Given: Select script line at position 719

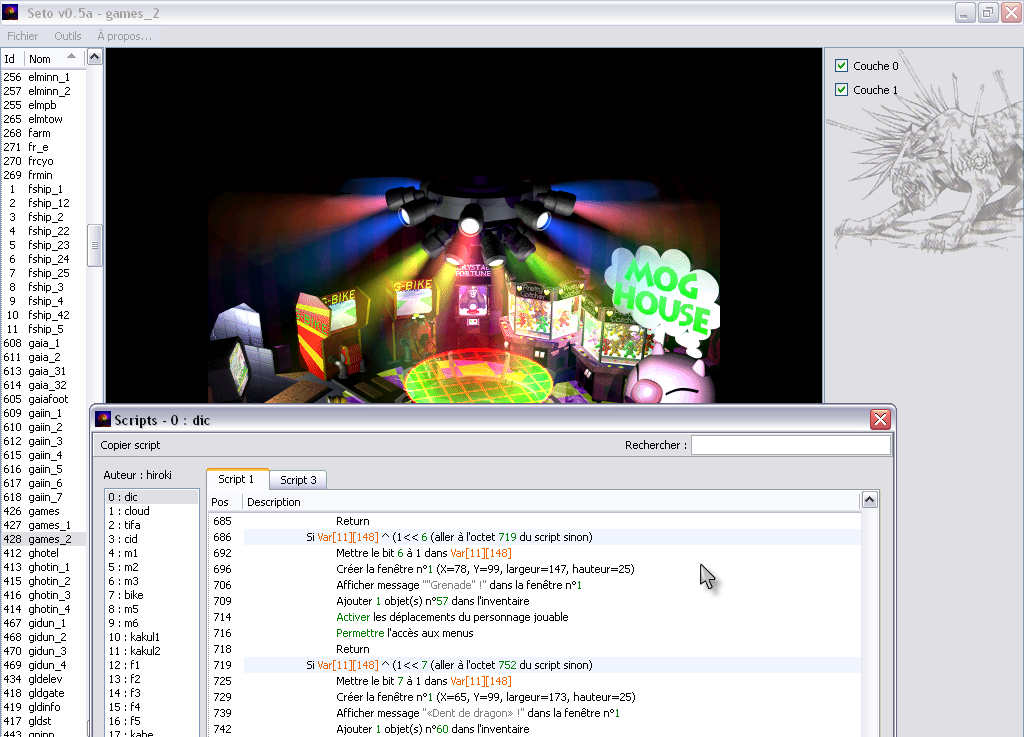Looking at the screenshot, I should click(x=534, y=665).
